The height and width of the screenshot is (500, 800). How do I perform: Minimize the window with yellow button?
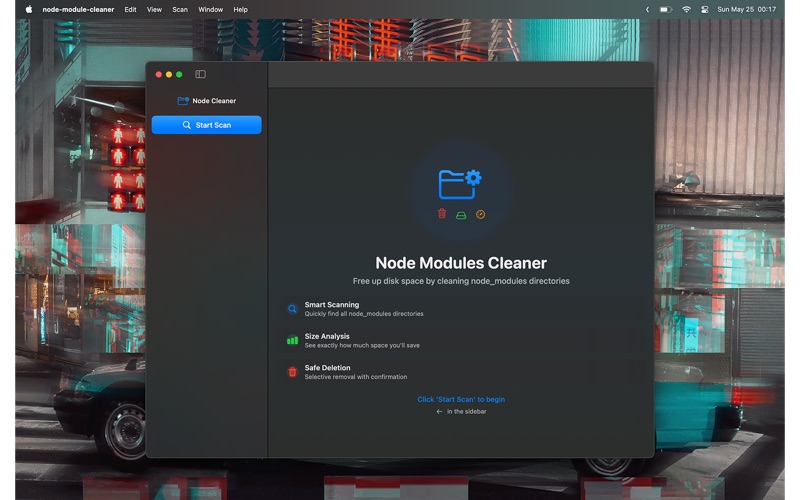(169, 74)
